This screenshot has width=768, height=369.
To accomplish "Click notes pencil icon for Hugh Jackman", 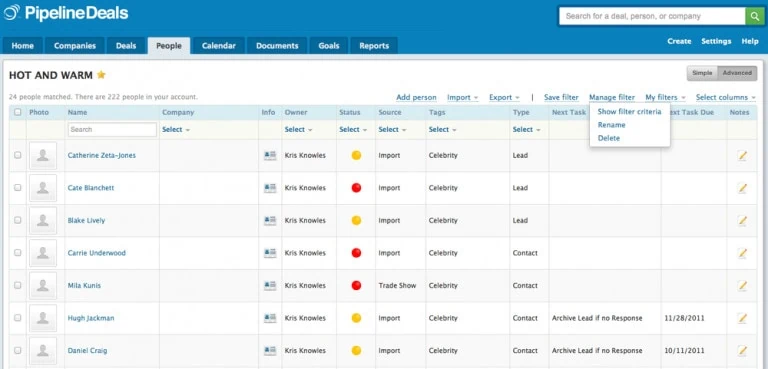I will pos(743,318).
